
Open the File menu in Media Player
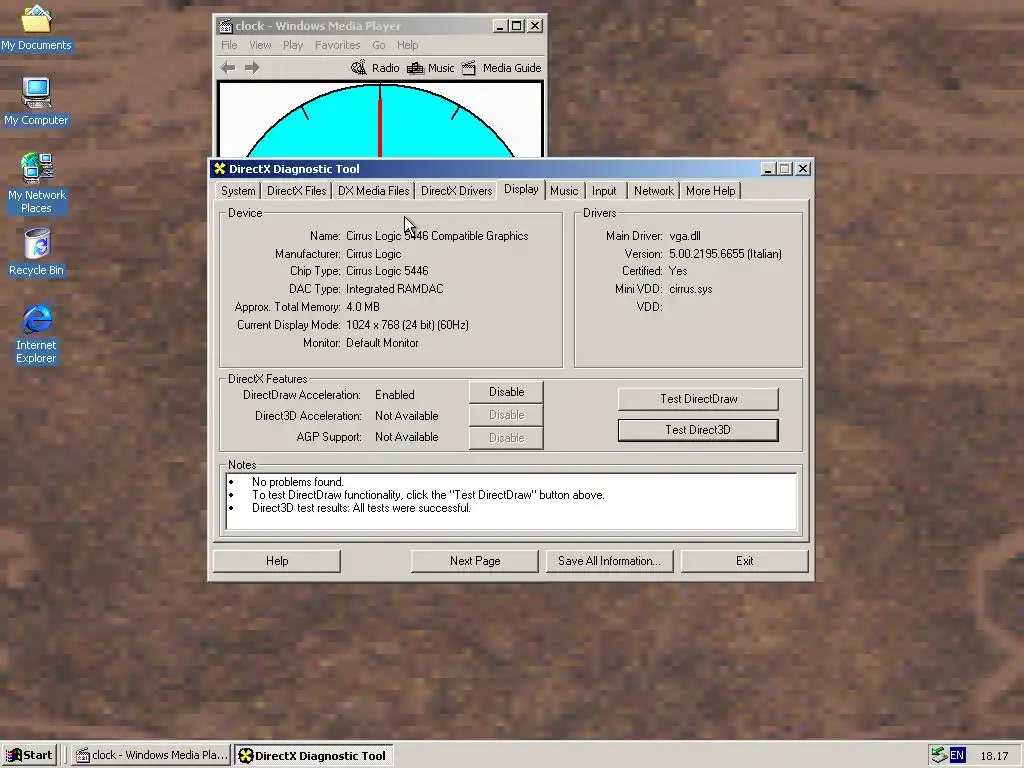click(x=229, y=45)
